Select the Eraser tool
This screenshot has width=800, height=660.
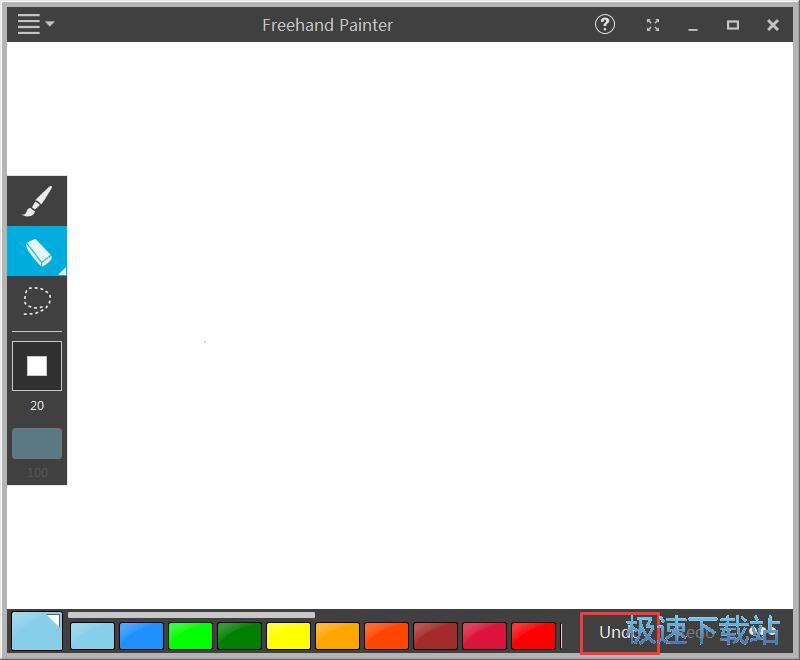tap(37, 251)
